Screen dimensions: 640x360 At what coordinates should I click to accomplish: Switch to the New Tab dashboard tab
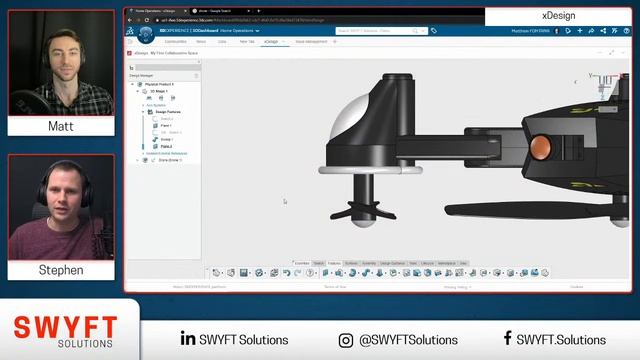(247, 42)
